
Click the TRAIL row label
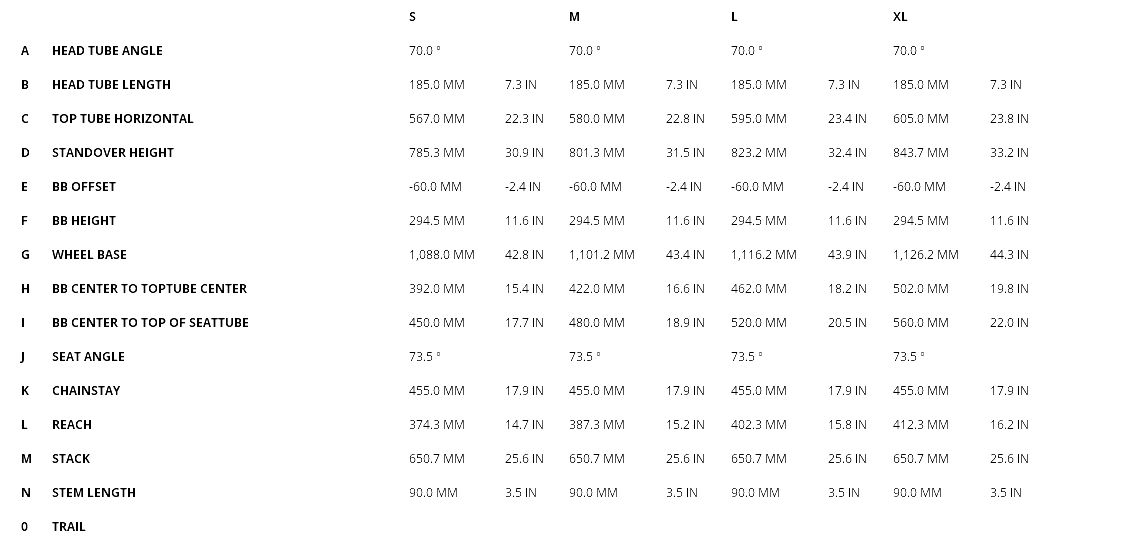point(69,527)
